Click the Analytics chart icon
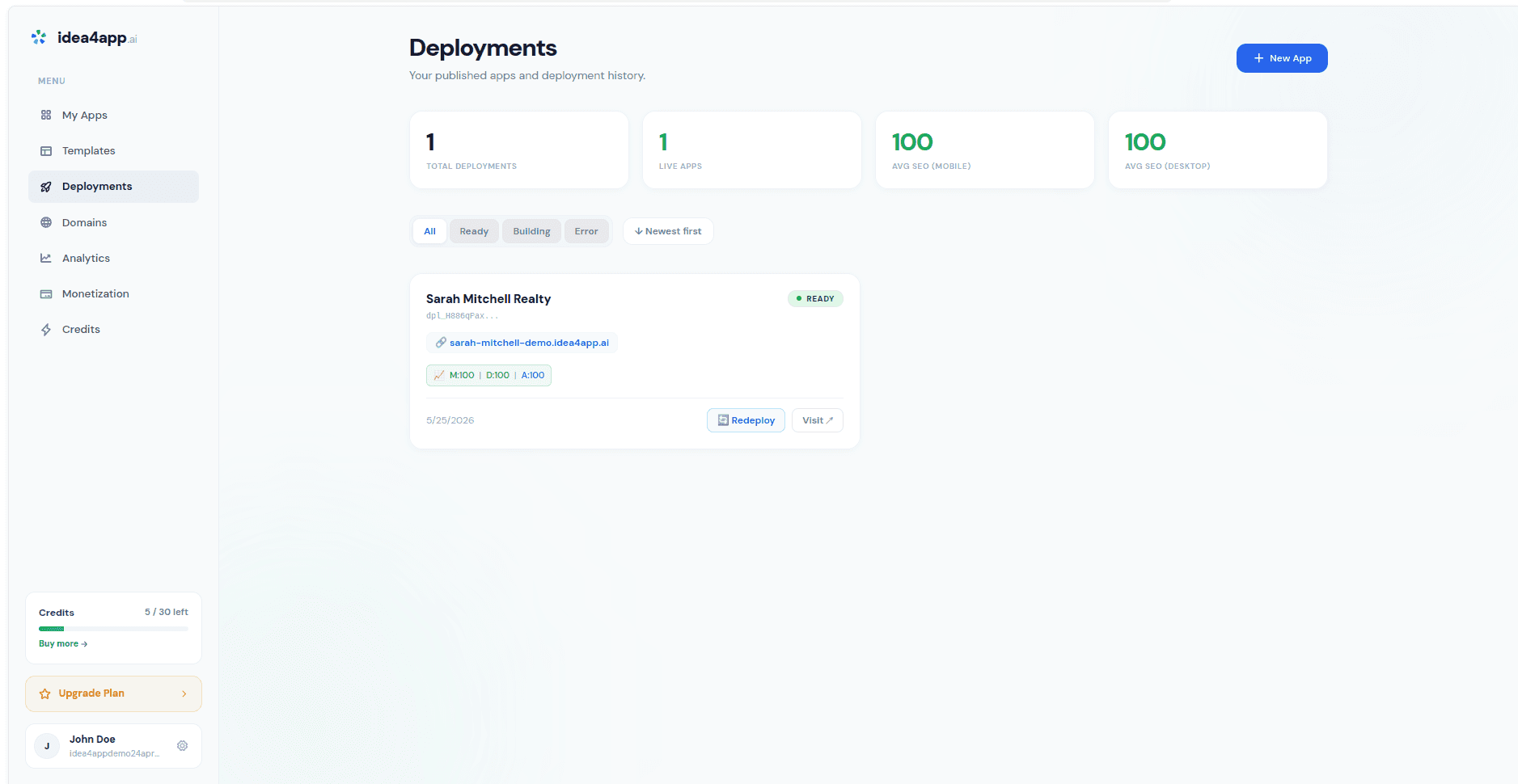 (x=46, y=258)
